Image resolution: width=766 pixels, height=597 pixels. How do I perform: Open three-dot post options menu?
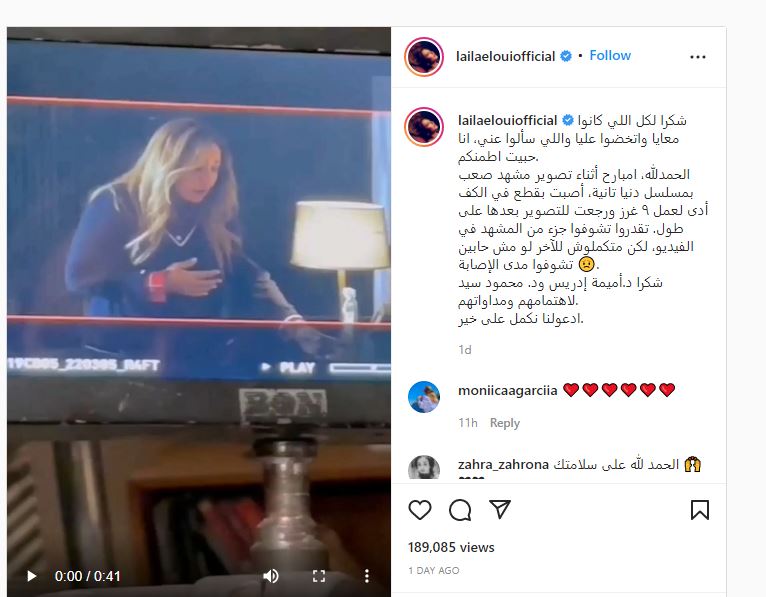point(698,57)
